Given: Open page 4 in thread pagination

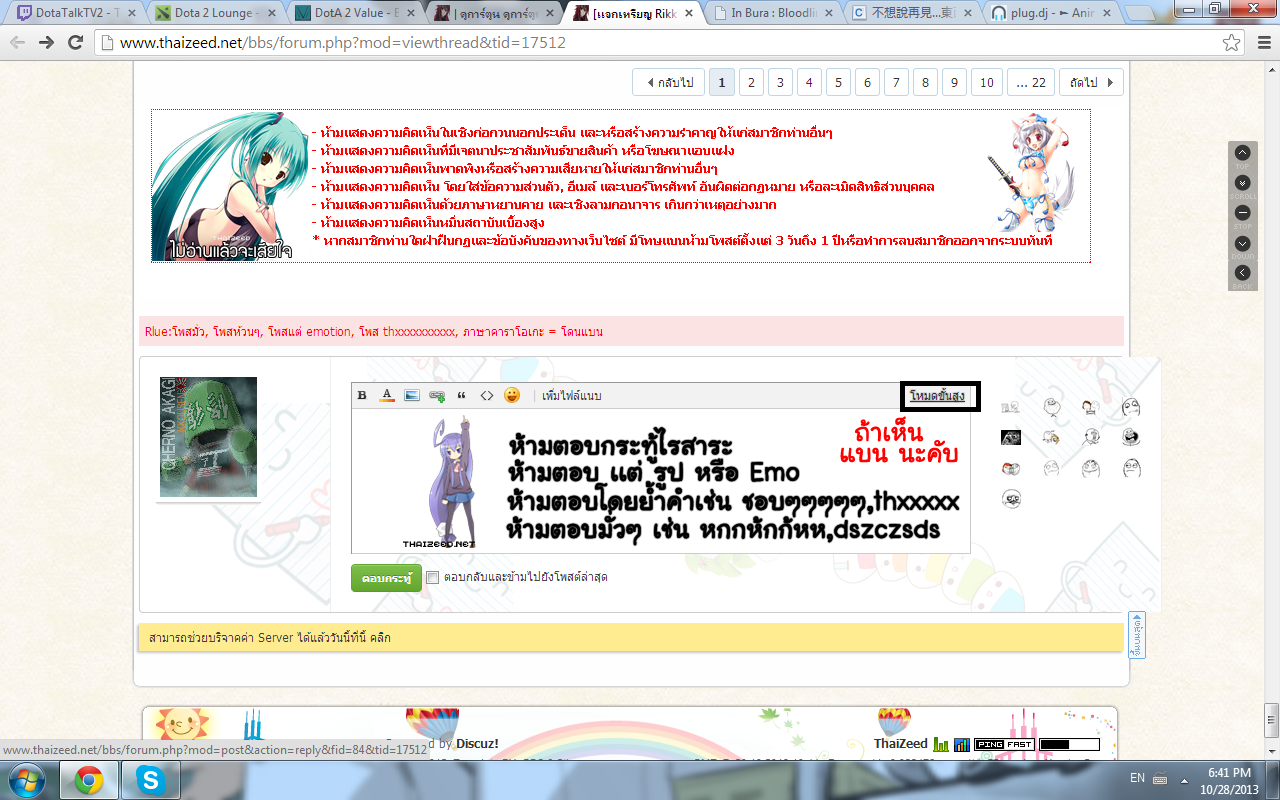Looking at the screenshot, I should [809, 82].
